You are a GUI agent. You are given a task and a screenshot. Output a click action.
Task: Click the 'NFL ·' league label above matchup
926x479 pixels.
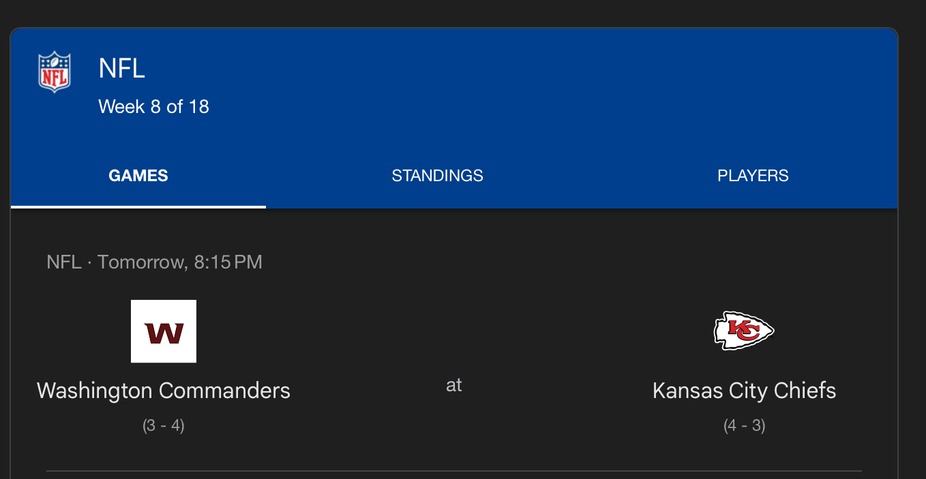tap(64, 262)
